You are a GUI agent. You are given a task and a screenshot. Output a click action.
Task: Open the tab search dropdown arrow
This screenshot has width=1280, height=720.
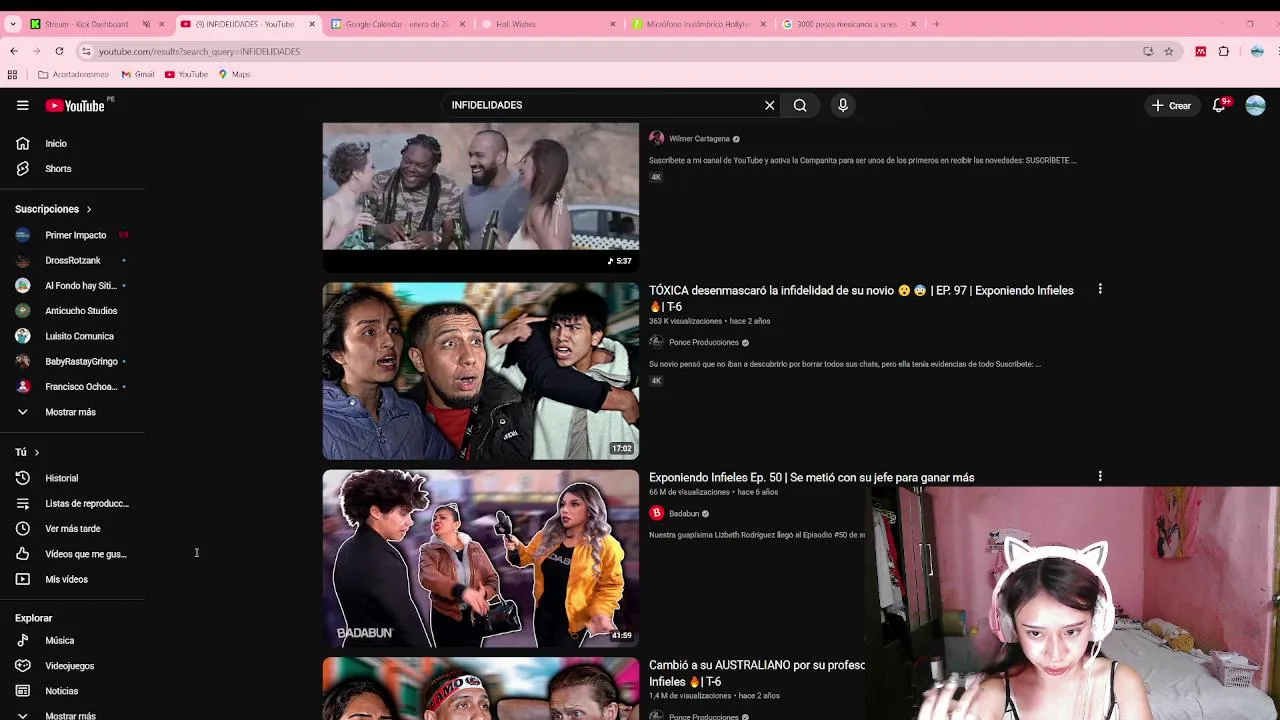(12, 24)
